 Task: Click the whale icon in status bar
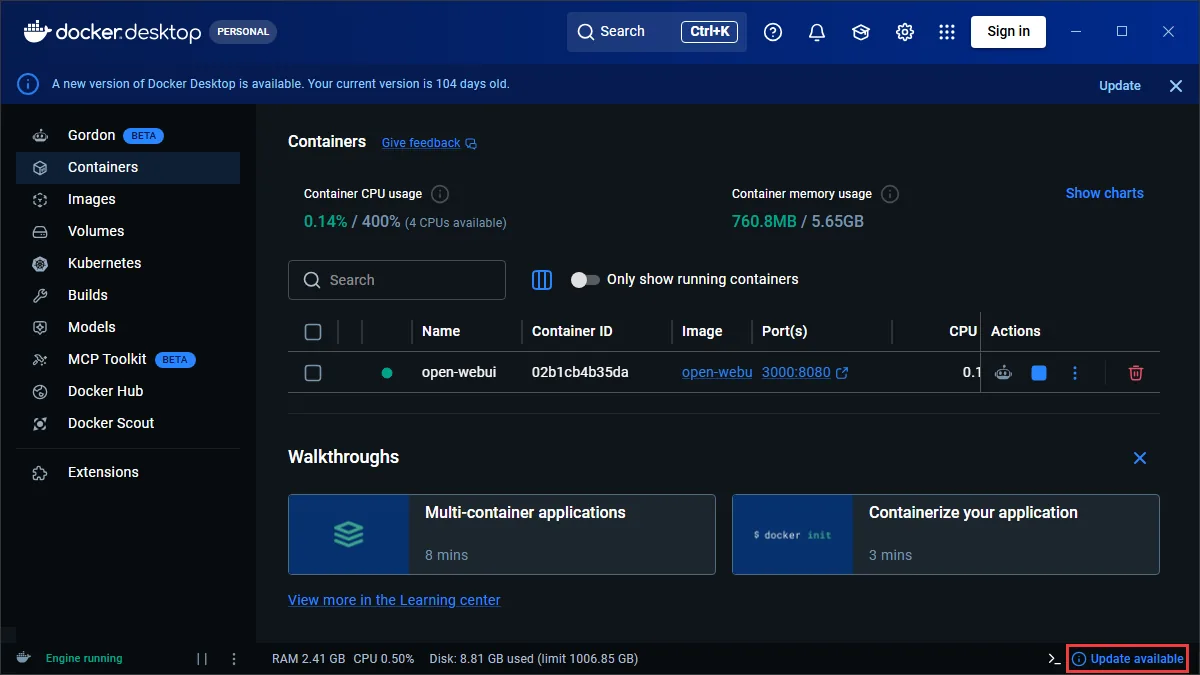tap(23, 658)
